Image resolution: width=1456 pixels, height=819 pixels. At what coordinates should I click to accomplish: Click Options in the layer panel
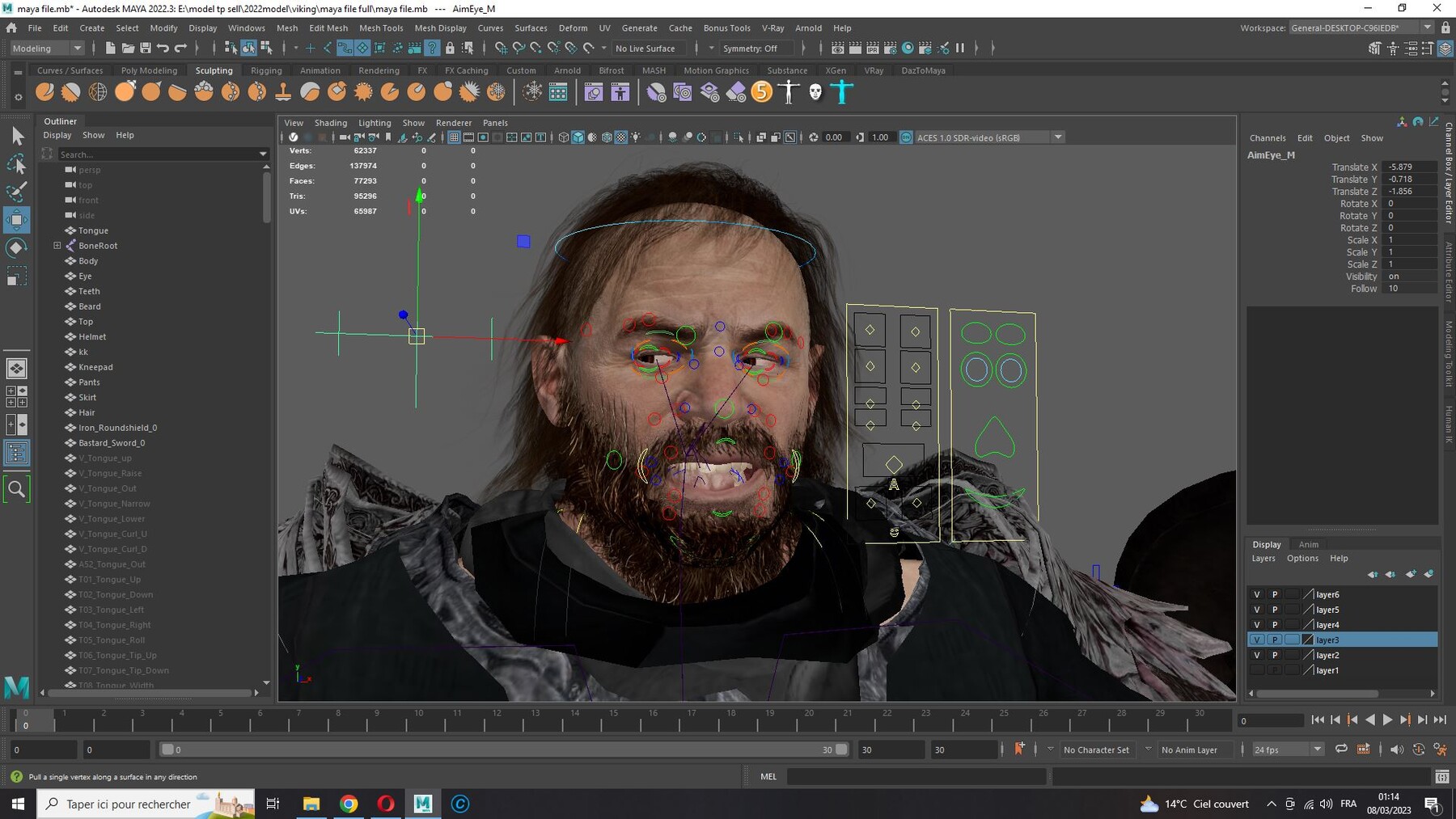tap(1302, 558)
